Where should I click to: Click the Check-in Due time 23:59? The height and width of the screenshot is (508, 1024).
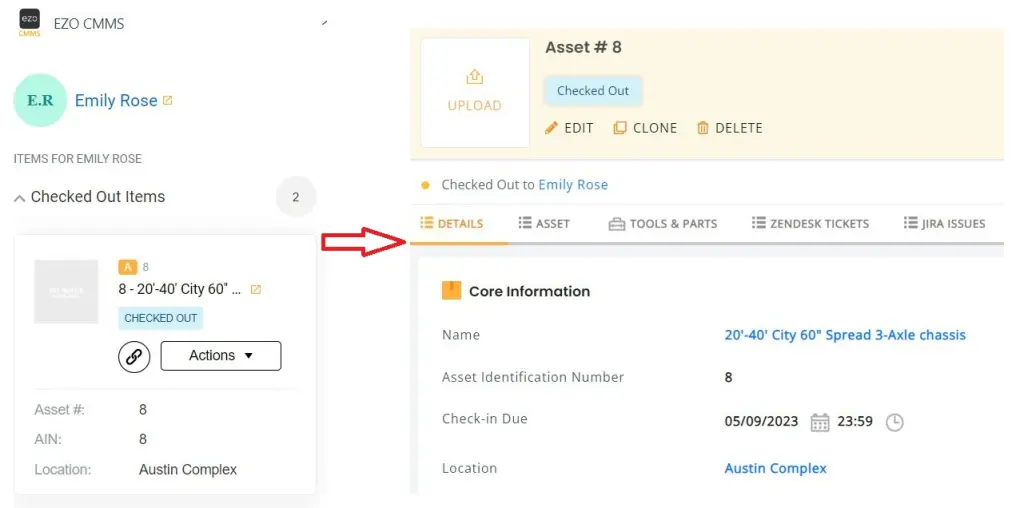pyautogui.click(x=856, y=421)
